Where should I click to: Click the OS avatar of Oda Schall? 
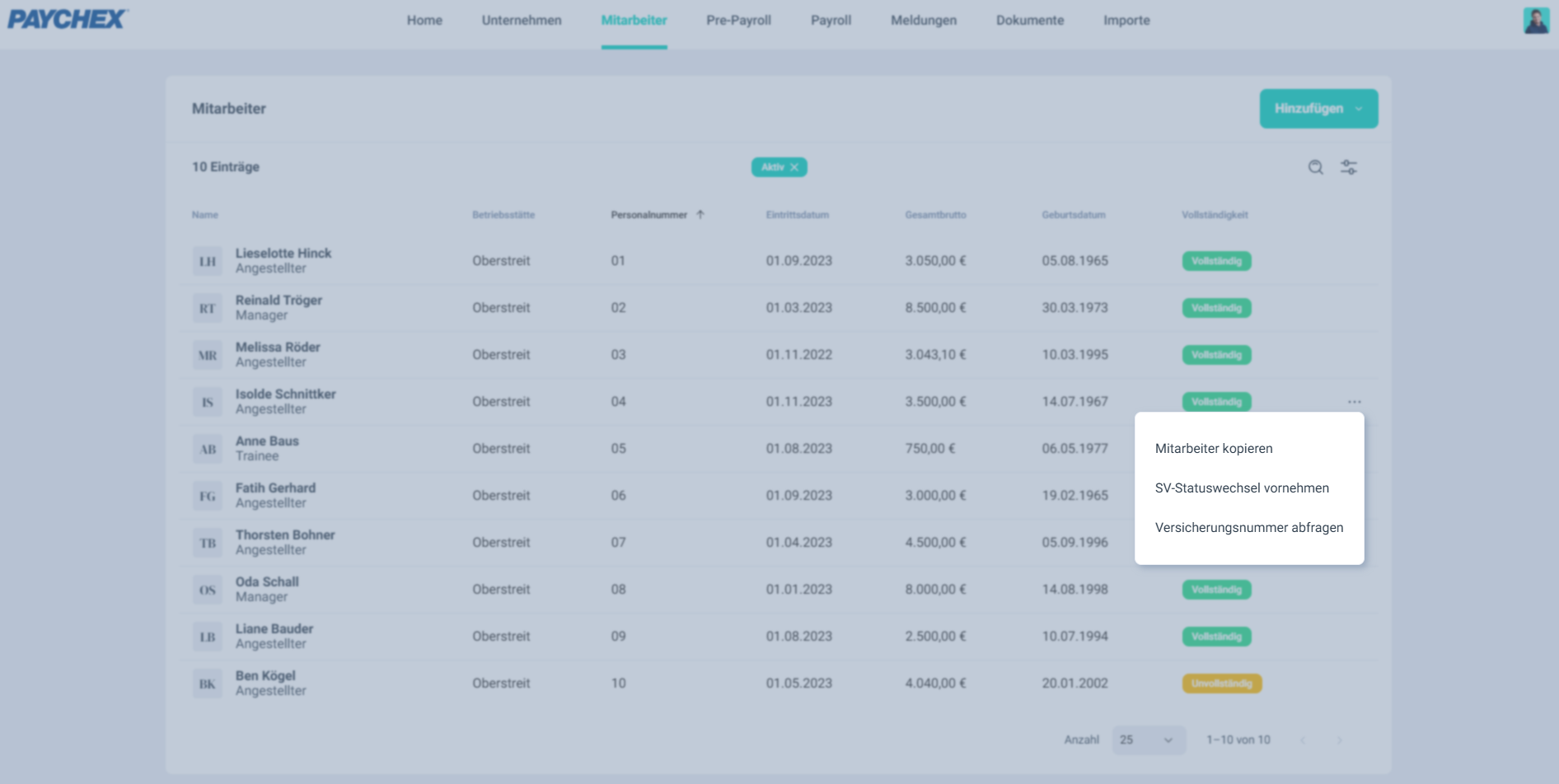pos(208,590)
